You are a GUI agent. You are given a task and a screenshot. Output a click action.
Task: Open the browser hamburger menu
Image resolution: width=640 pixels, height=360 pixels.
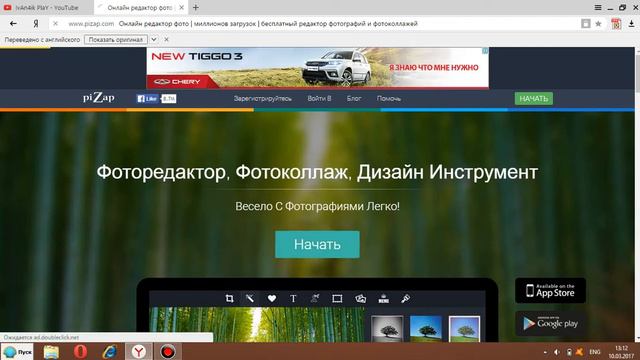point(598,7)
